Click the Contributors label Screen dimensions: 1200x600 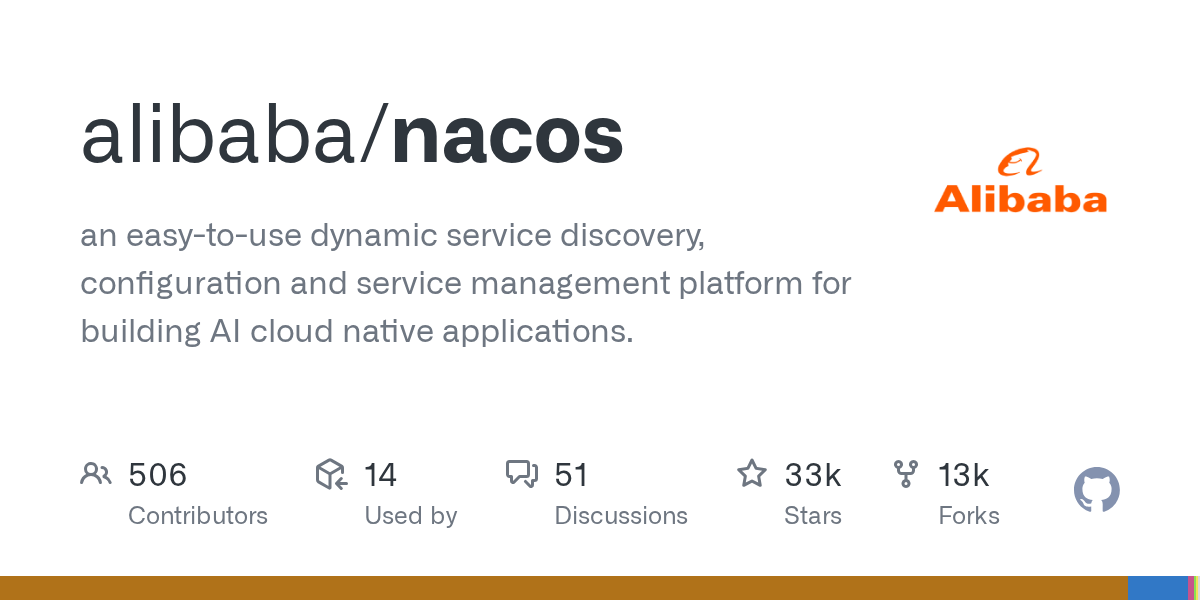(198, 516)
